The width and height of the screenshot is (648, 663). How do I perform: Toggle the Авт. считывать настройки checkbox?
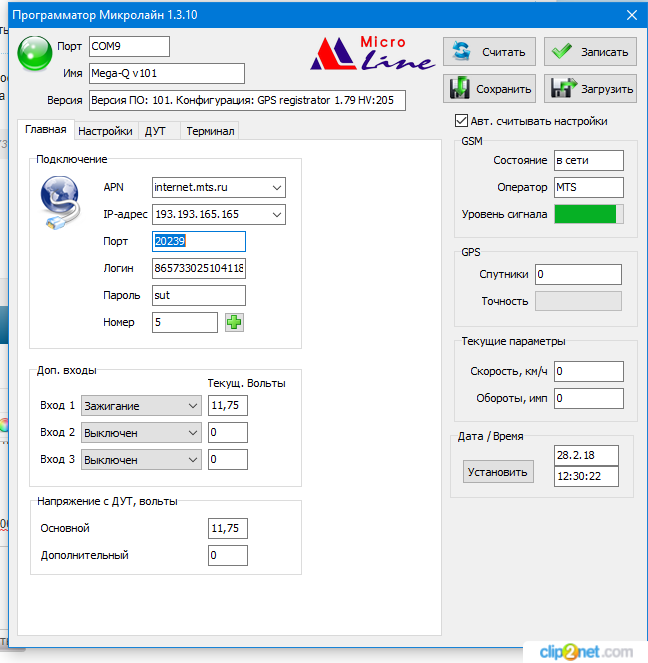461,121
